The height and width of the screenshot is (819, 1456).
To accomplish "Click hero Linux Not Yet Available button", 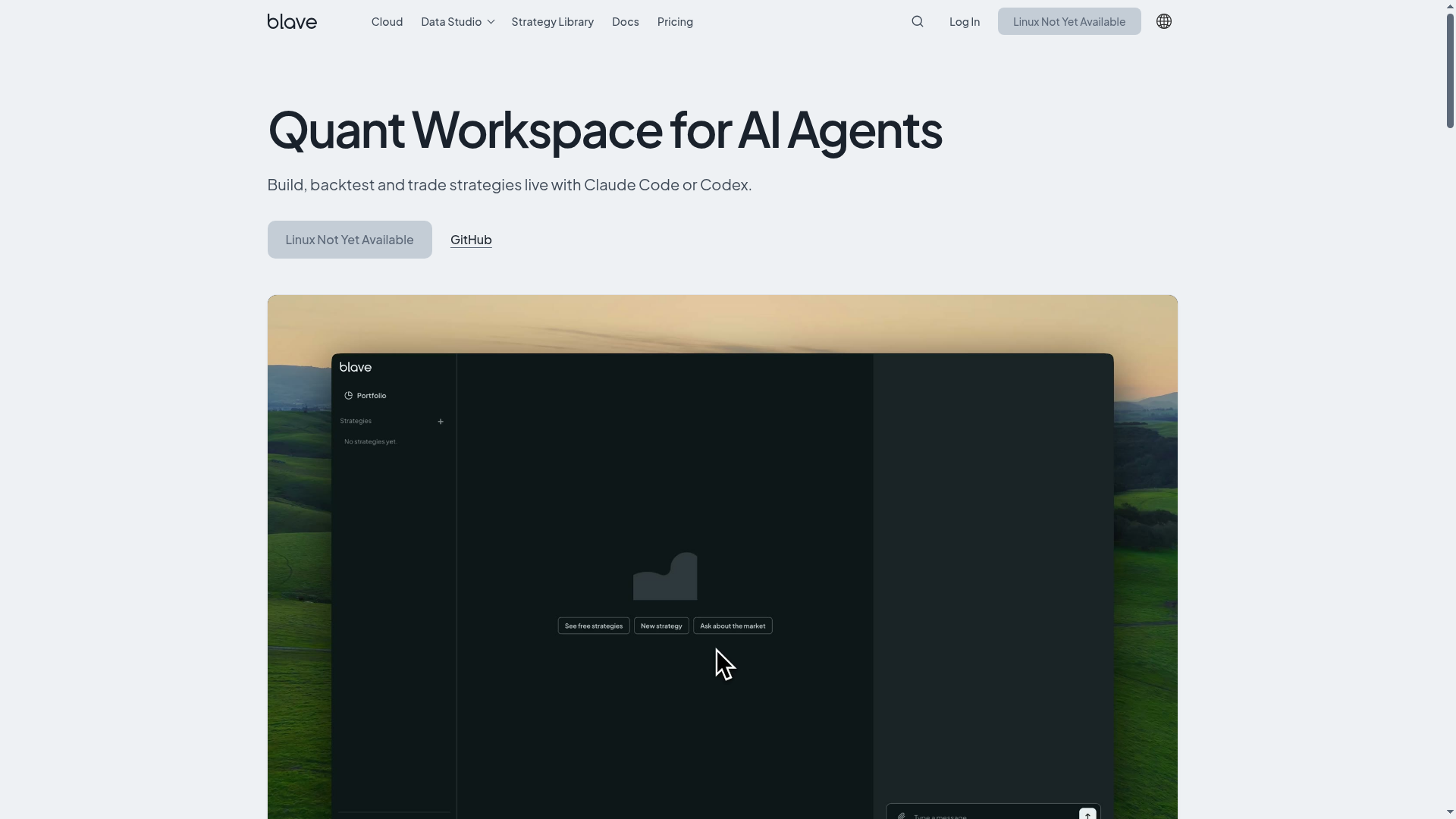I will click(x=350, y=240).
